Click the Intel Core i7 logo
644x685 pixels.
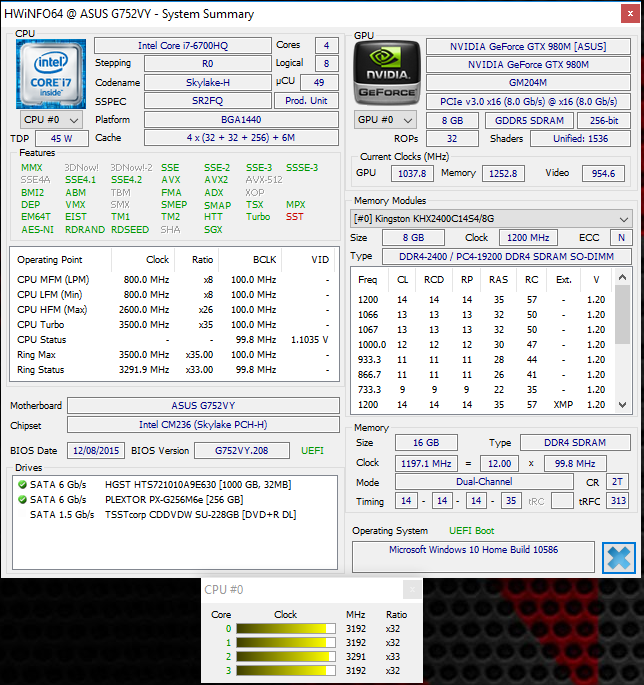tap(51, 74)
